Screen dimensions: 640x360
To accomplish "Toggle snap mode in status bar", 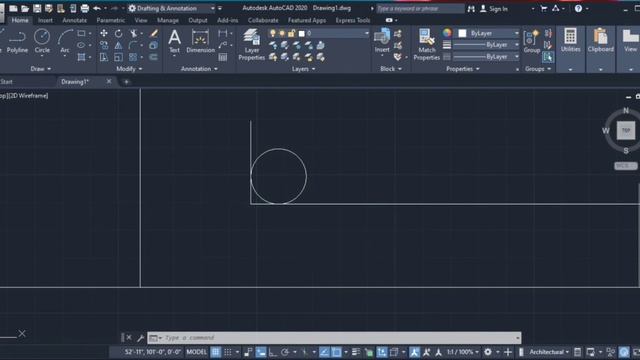I will click(228, 352).
